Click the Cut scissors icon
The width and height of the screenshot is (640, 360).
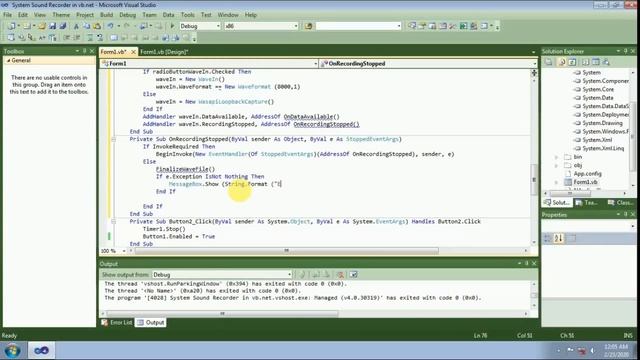76,26
